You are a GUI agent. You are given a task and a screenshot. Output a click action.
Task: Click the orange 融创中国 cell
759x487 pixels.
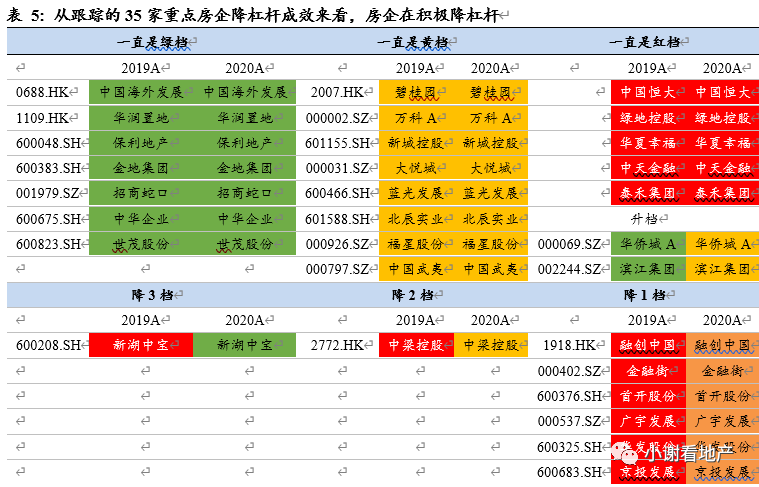tap(722, 345)
